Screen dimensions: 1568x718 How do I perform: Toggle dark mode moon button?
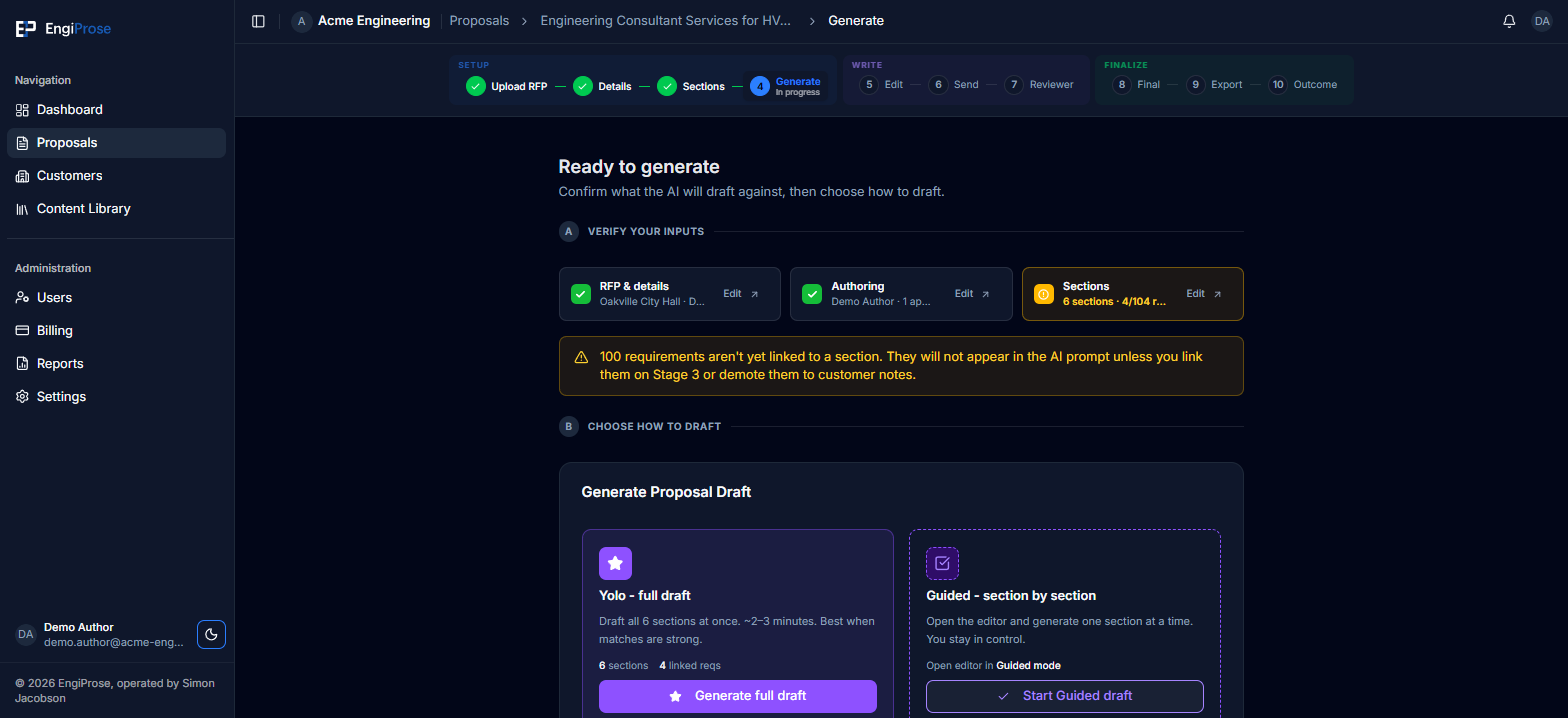coord(211,634)
